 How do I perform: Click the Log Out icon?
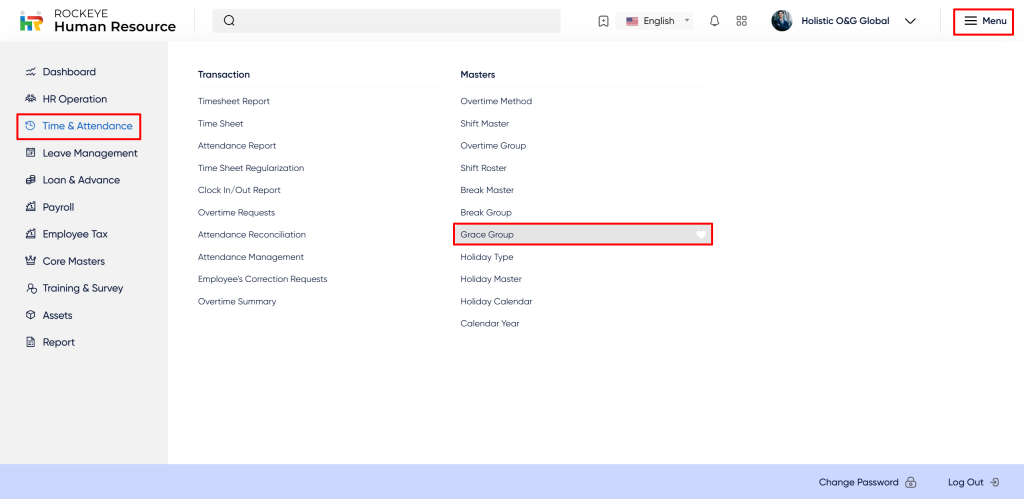[x=994, y=482]
